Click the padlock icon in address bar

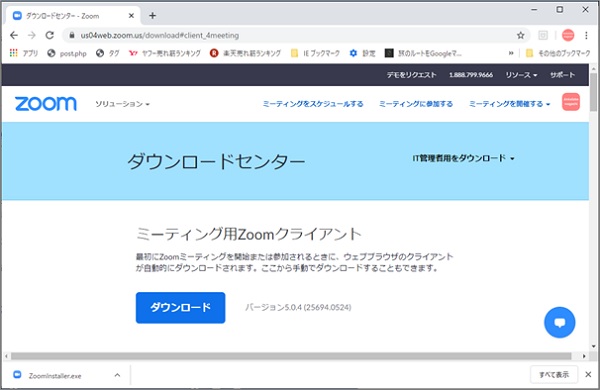[x=72, y=35]
